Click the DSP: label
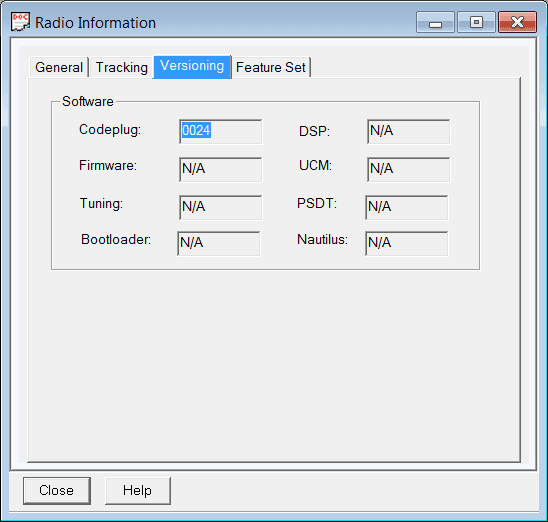Screen dimensions: 548x522 (x=315, y=131)
